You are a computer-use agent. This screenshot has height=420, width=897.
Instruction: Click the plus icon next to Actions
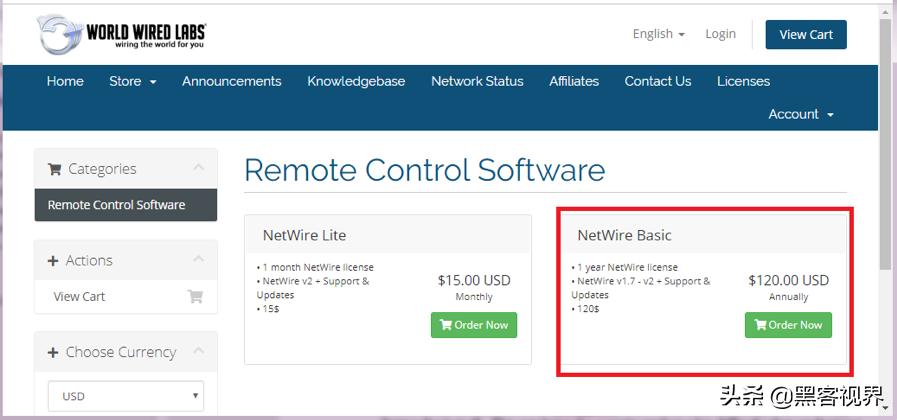[x=53, y=261]
